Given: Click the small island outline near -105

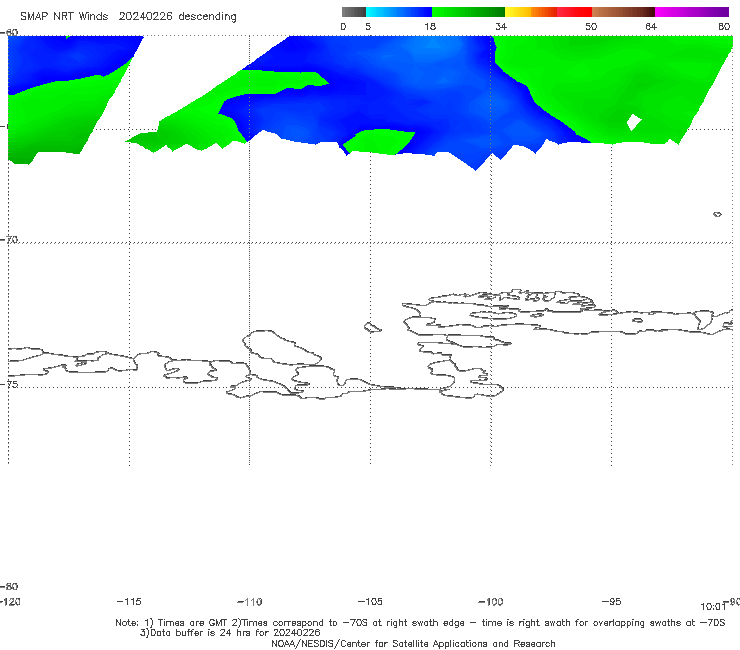Looking at the screenshot, I should [x=372, y=327].
